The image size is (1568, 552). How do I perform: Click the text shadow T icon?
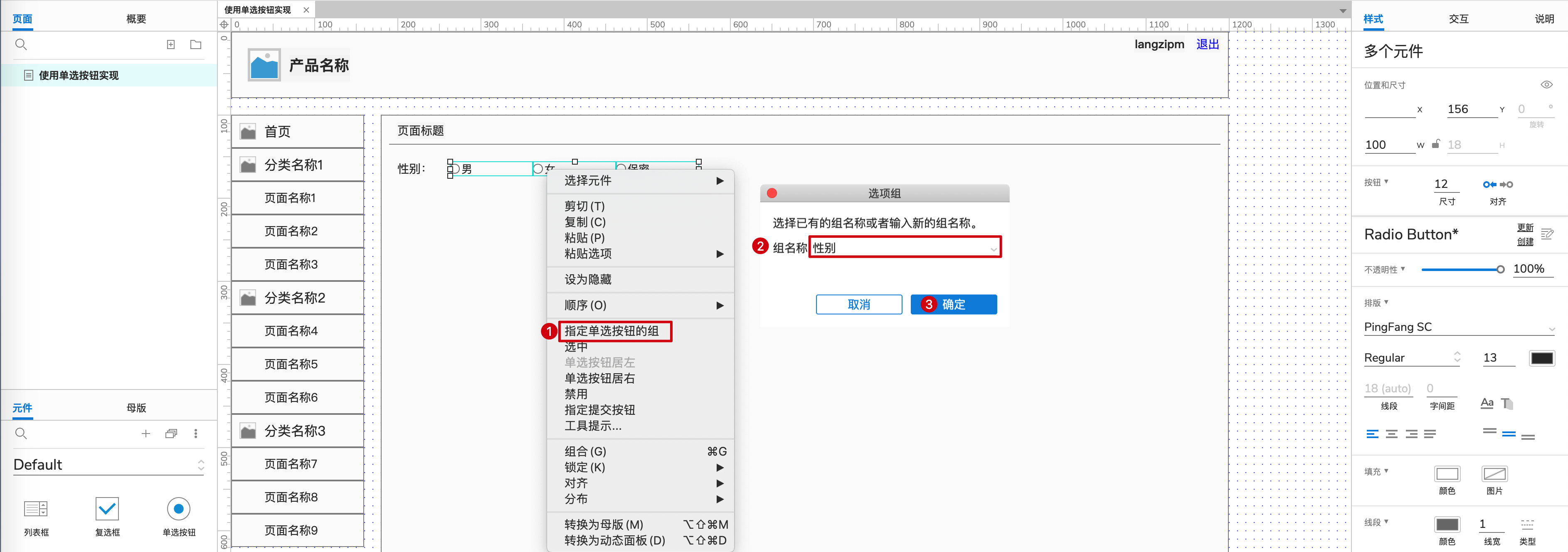click(1507, 403)
